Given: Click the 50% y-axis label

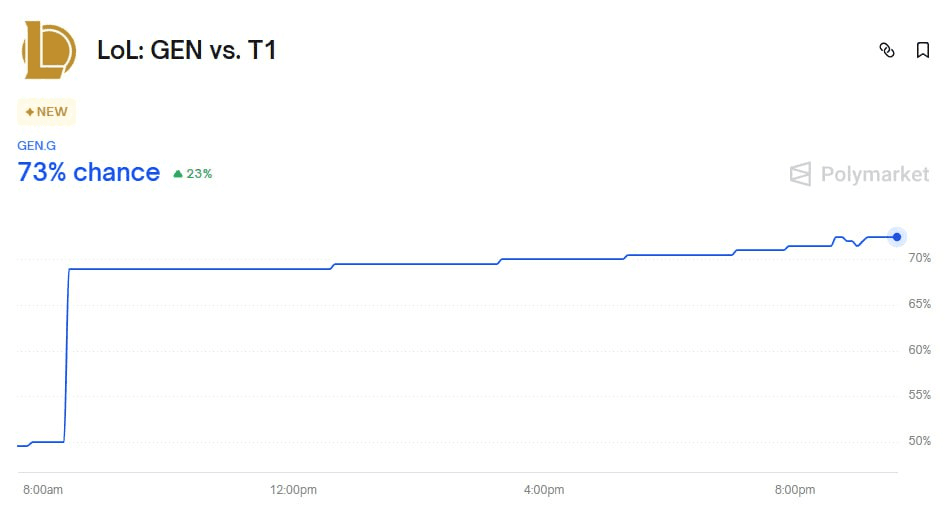Looking at the screenshot, I should click(x=920, y=441).
